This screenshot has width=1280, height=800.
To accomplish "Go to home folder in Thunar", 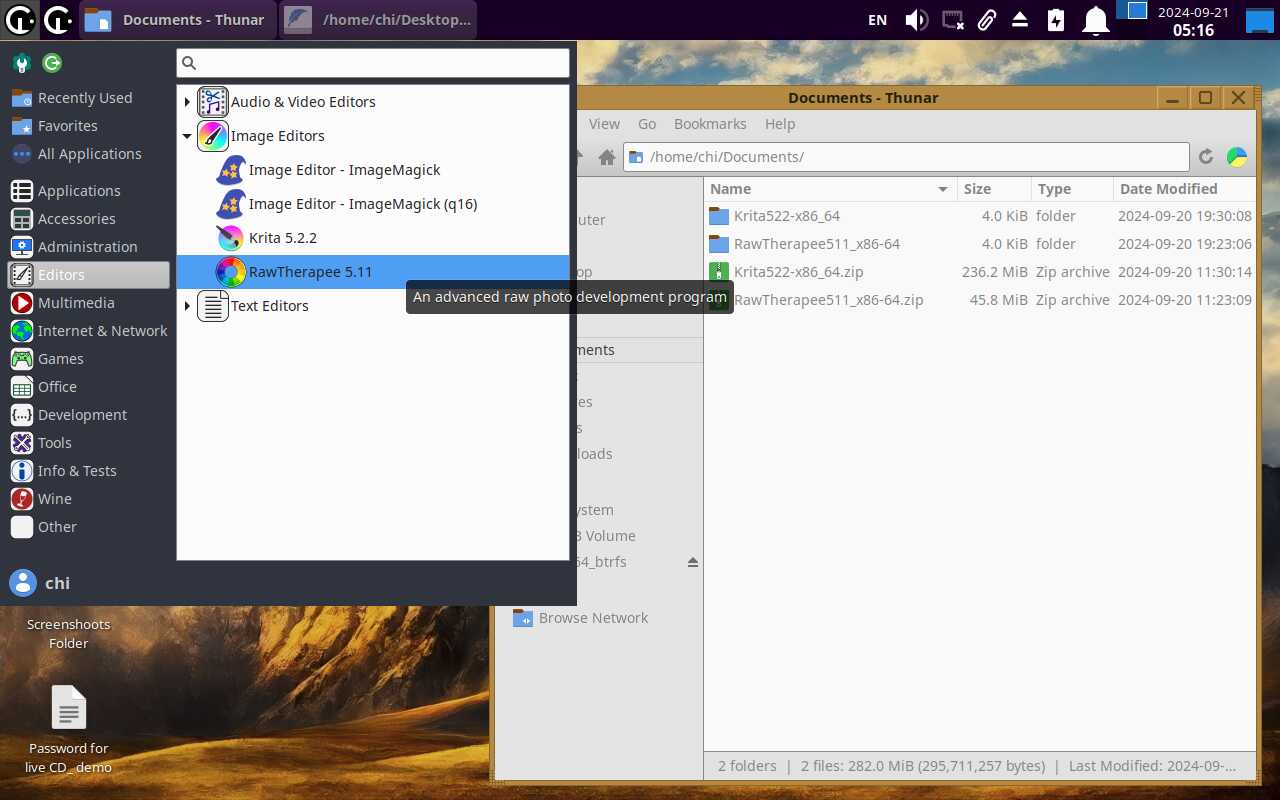I will click(606, 157).
